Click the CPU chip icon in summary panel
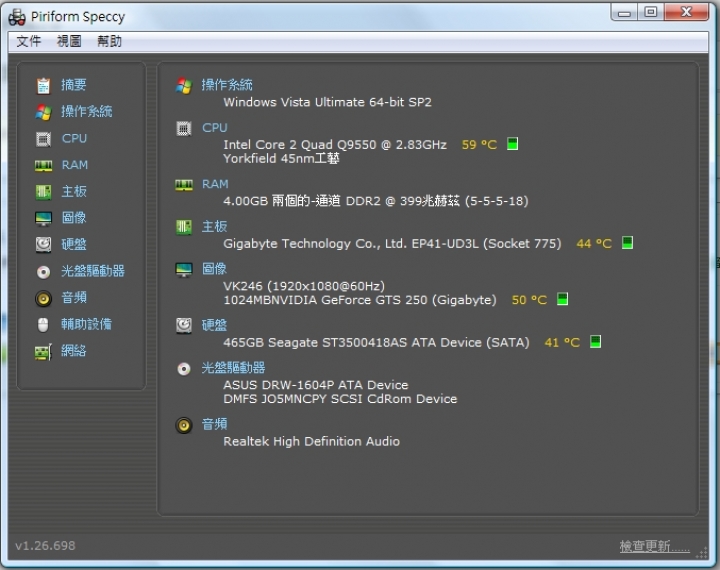Screen dimensions: 720x570 point(184,128)
